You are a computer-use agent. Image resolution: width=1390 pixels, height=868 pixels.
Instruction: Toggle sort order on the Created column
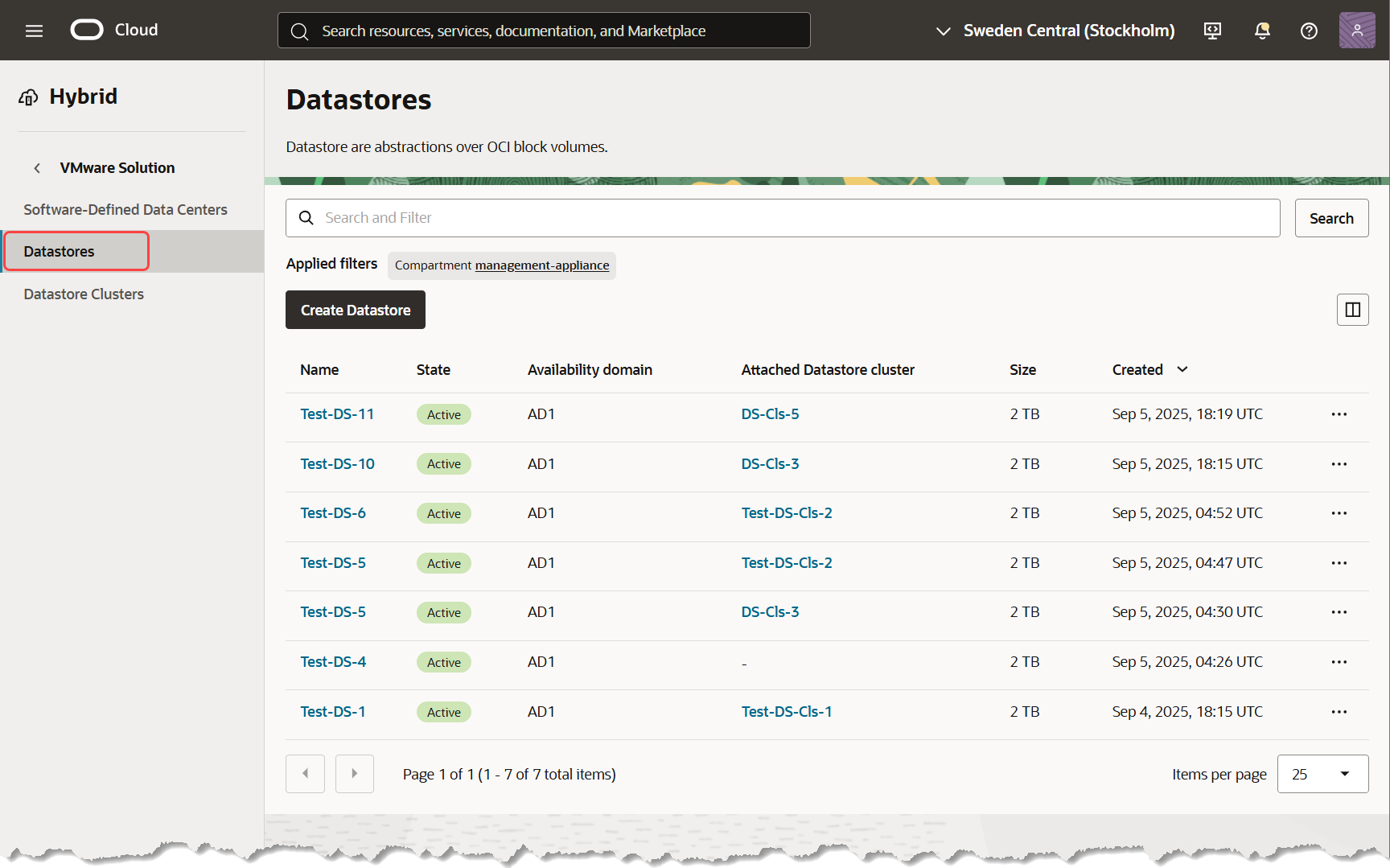[1182, 369]
